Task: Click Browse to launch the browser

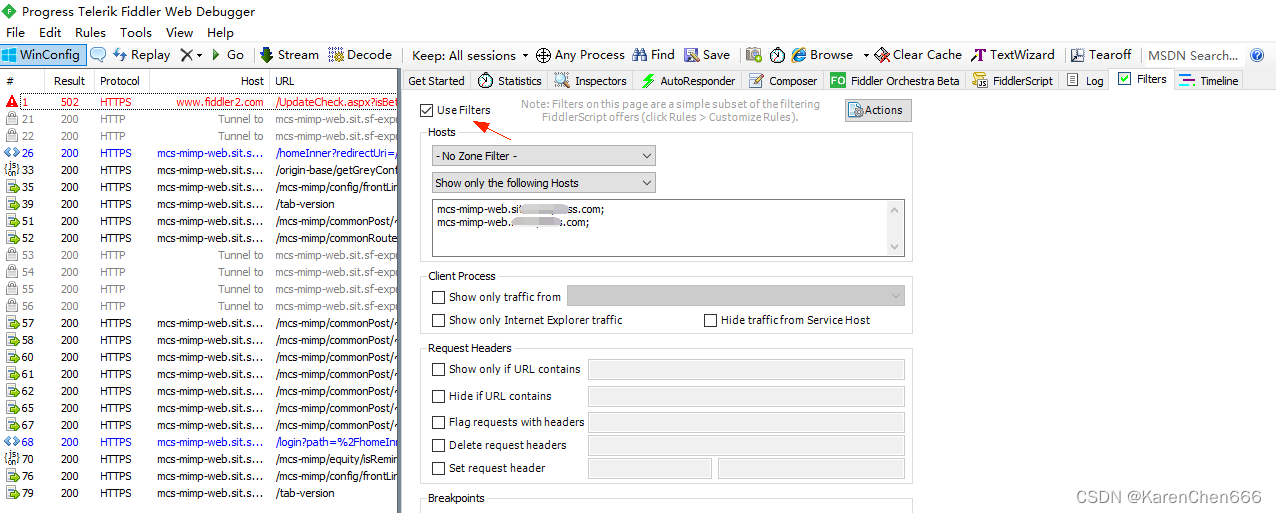Action: point(822,55)
